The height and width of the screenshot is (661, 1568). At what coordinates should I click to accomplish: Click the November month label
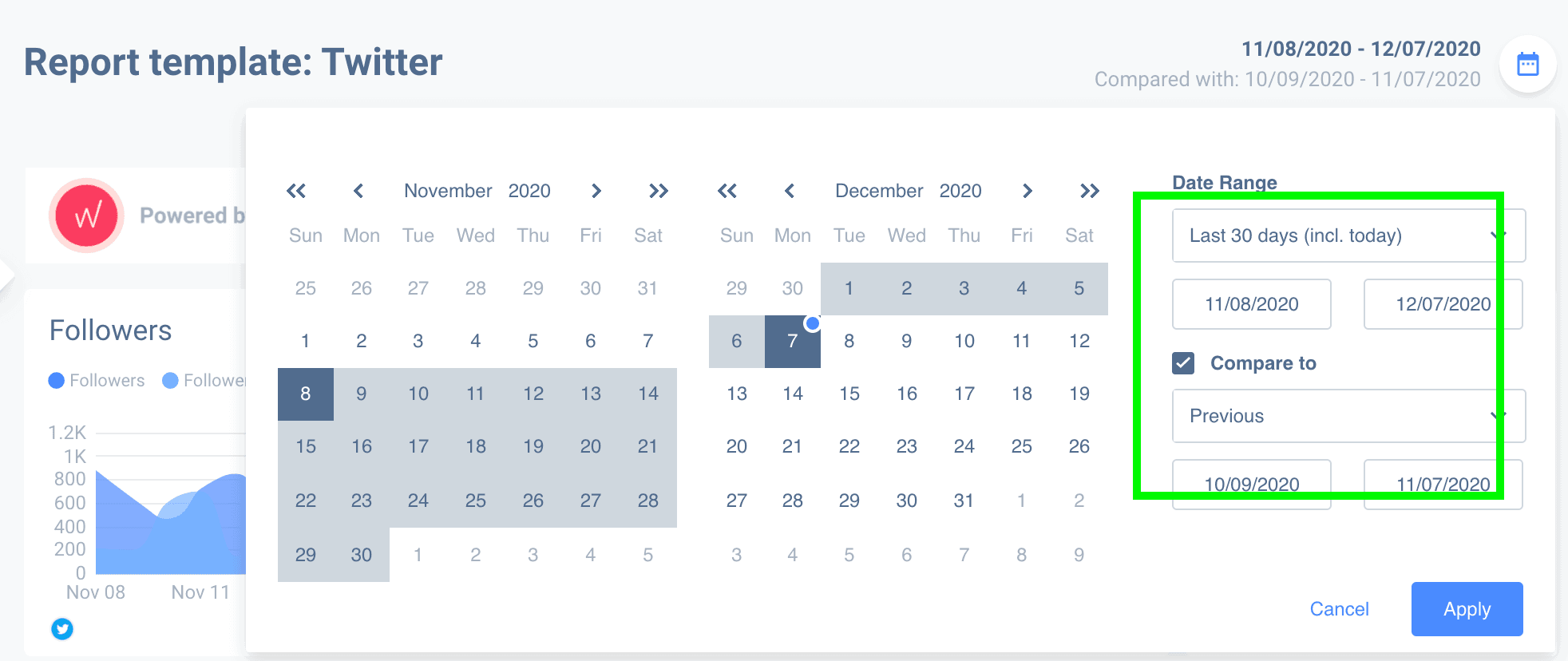click(448, 191)
